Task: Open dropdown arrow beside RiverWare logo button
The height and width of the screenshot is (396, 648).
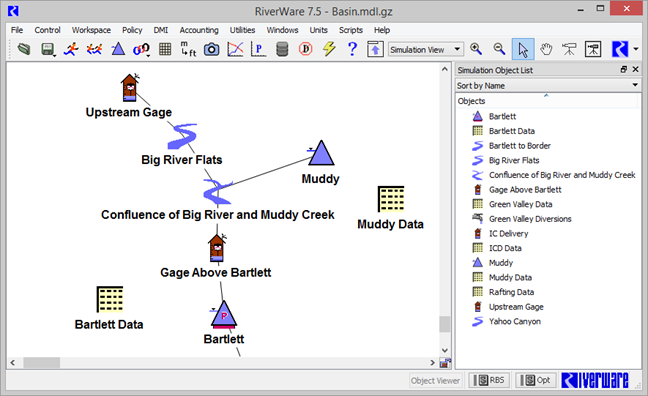Action: pyautogui.click(x=636, y=49)
